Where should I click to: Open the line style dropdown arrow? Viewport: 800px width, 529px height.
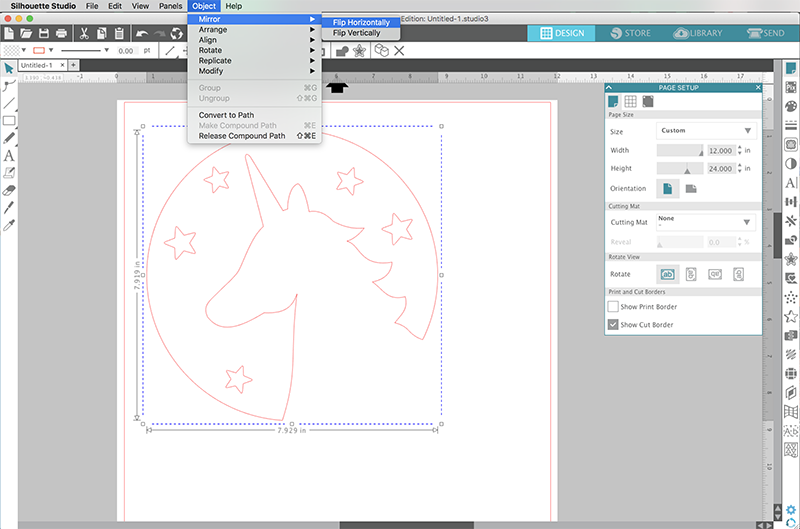[106, 50]
